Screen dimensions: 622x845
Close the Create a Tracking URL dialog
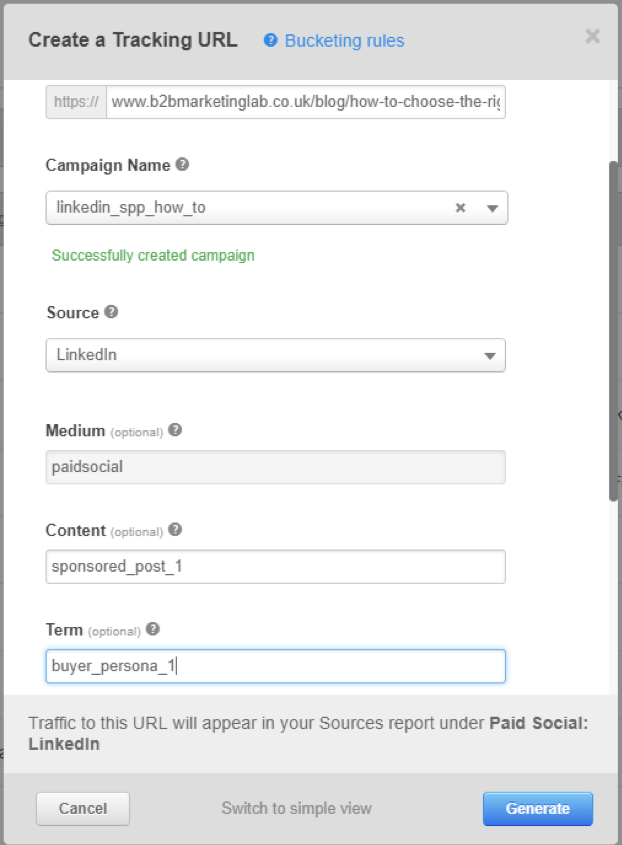592,36
